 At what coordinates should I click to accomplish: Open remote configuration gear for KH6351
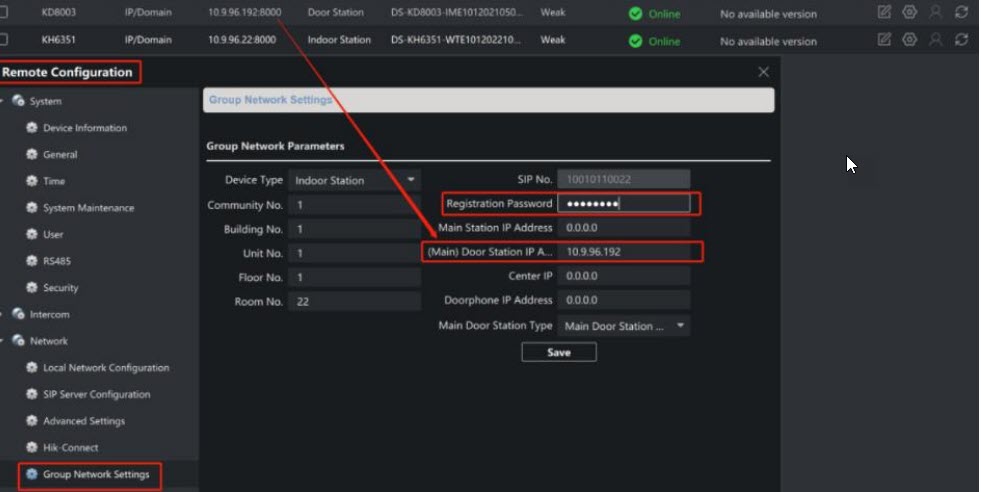(909, 40)
